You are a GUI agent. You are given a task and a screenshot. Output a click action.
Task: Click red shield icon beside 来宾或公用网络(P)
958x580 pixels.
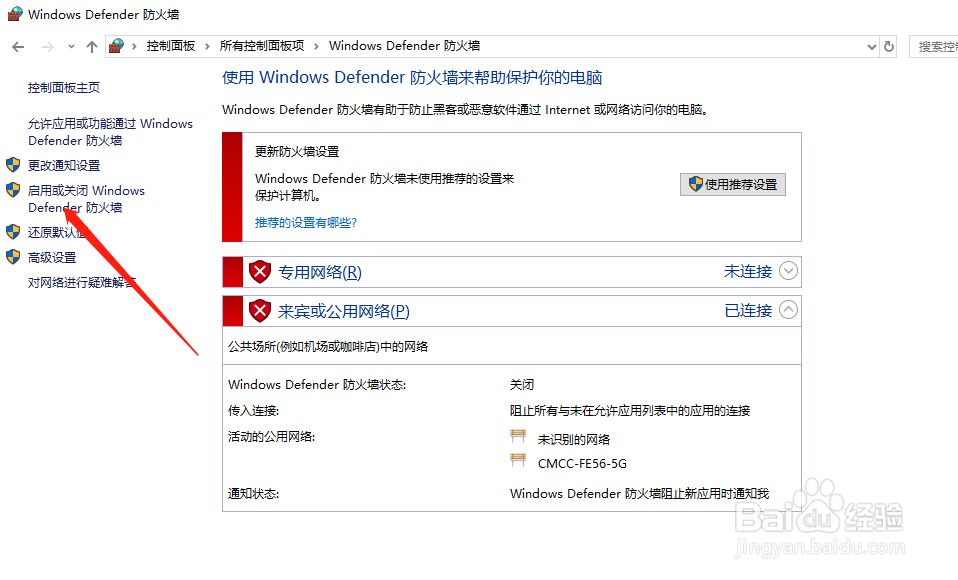pyautogui.click(x=260, y=311)
